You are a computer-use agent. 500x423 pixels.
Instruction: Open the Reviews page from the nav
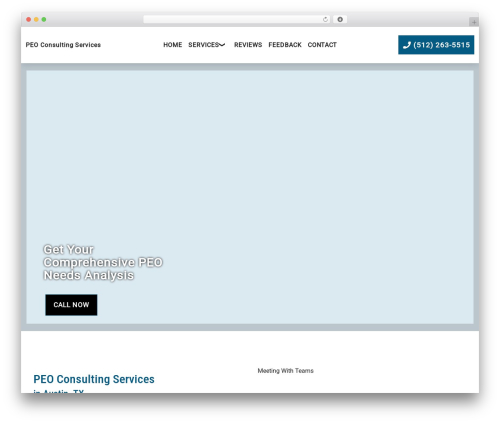tap(248, 45)
